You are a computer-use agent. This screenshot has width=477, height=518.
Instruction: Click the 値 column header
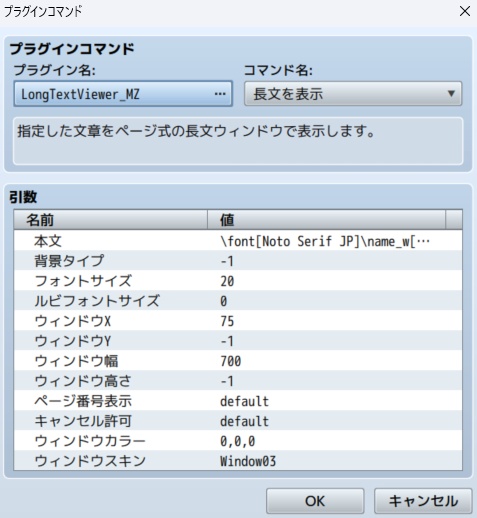[326, 220]
